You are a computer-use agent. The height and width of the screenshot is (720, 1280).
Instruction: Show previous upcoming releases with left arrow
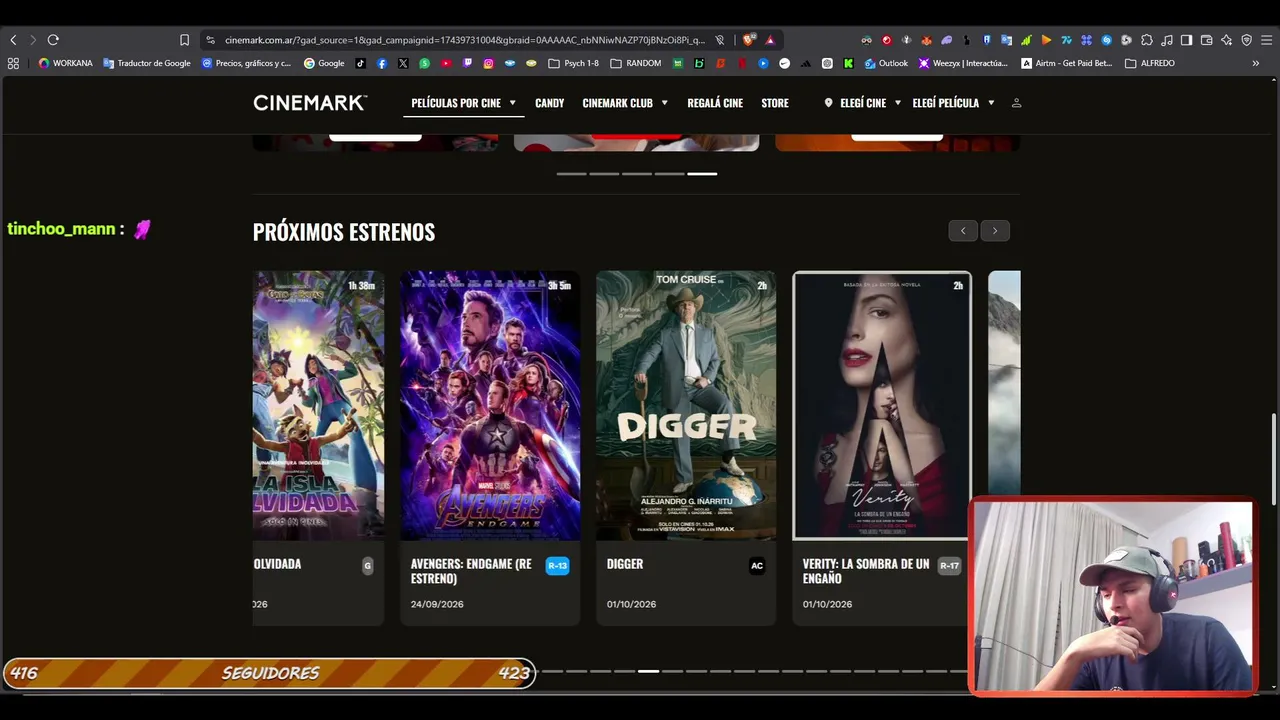(963, 231)
